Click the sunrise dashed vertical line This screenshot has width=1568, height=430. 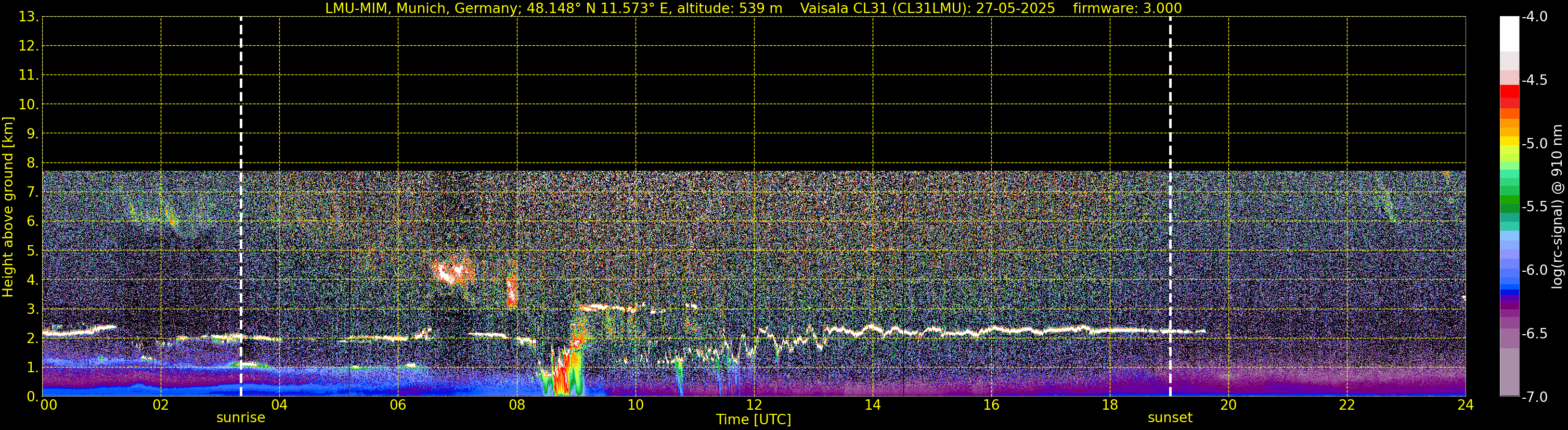coord(241,207)
